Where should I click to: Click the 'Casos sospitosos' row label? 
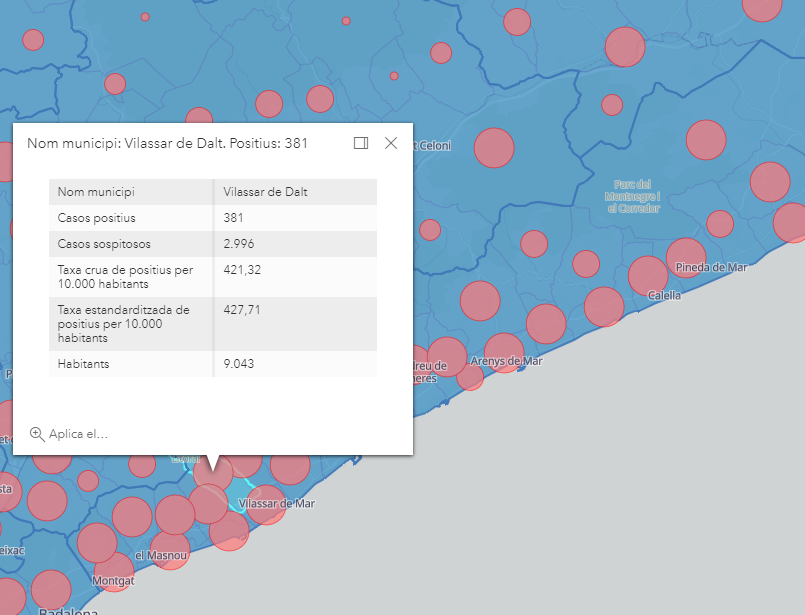point(104,244)
